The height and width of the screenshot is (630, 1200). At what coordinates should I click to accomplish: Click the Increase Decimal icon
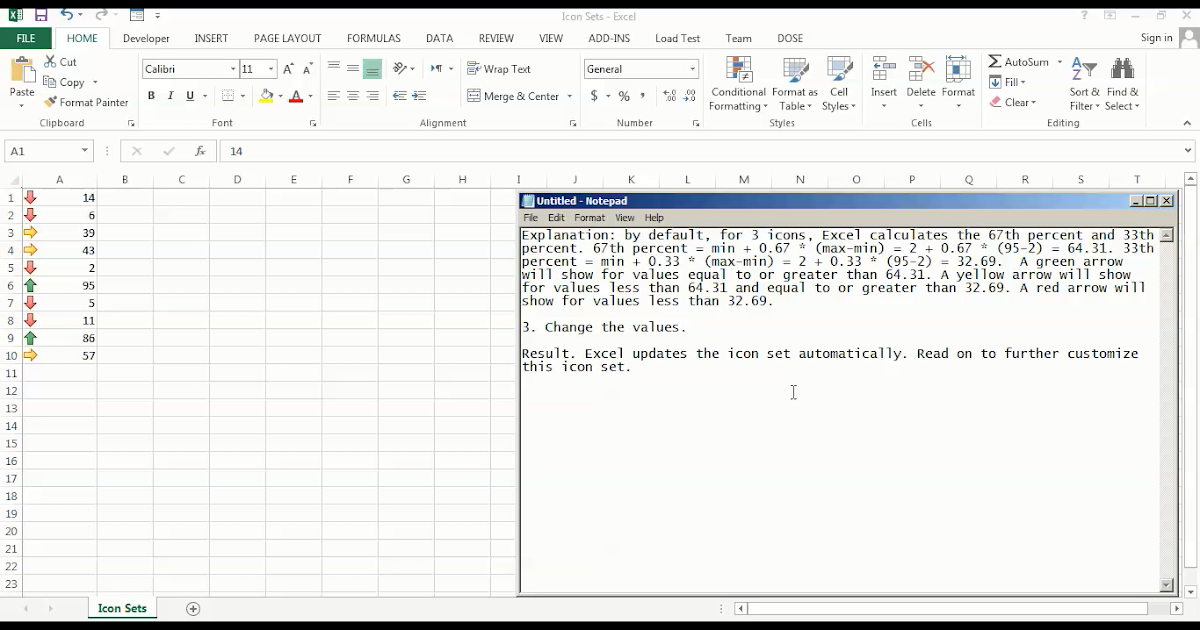tap(672, 95)
